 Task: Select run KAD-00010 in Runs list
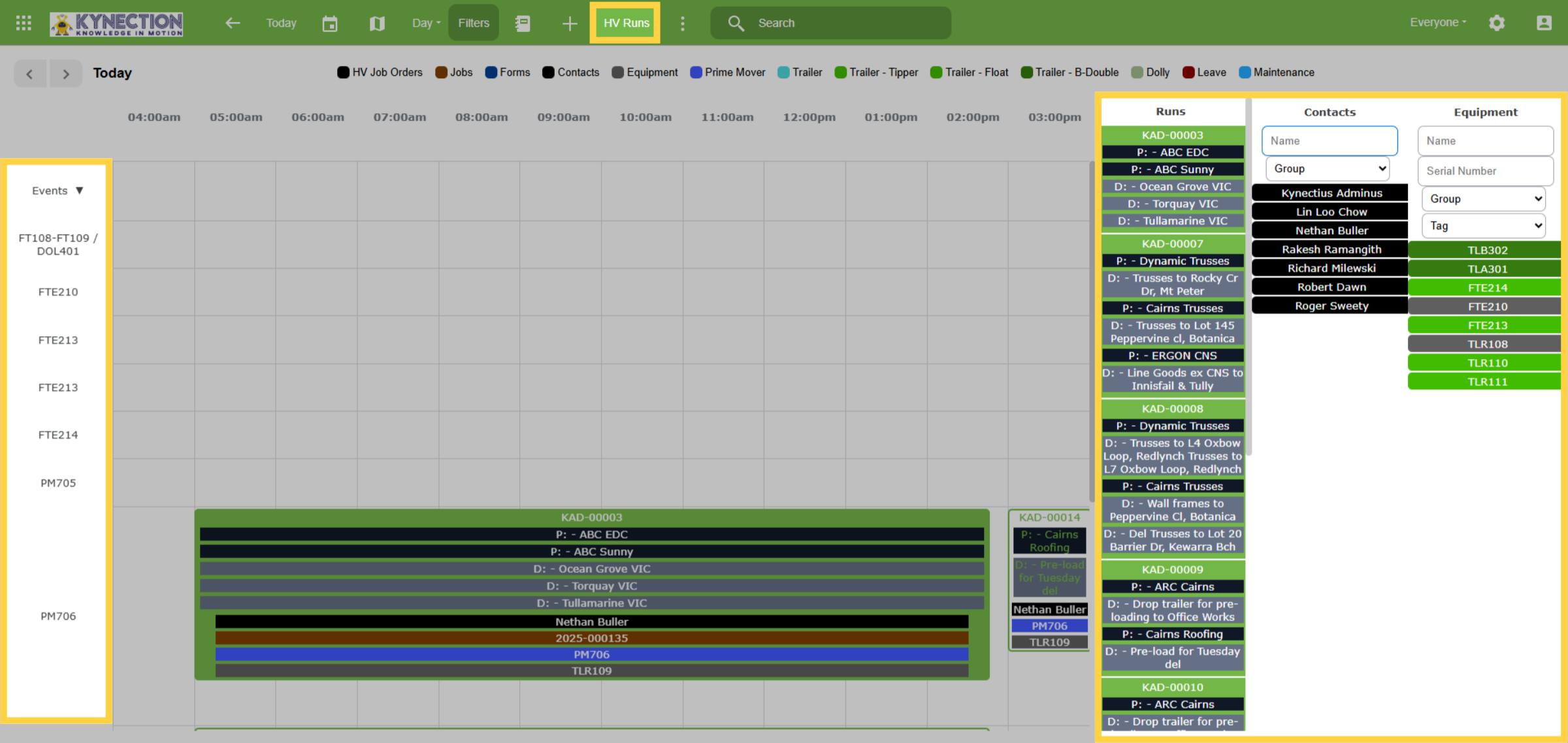pos(1173,687)
